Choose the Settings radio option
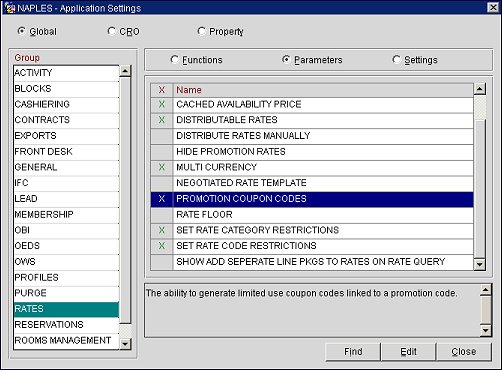The image size is (502, 370). click(396, 60)
